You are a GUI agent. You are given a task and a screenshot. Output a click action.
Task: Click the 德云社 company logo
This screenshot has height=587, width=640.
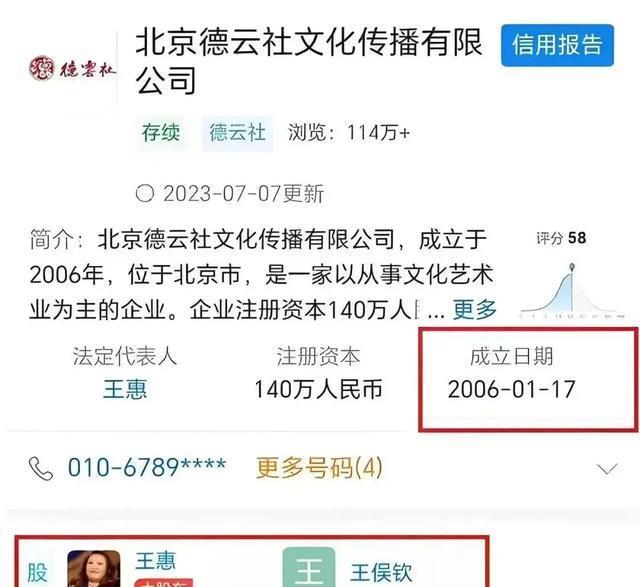(72, 68)
